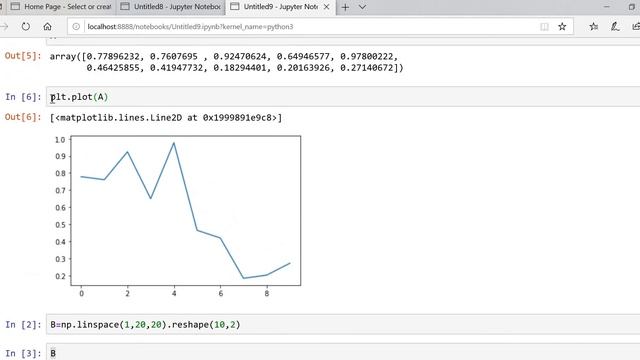The height and width of the screenshot is (360, 640).
Task: Click the In [6] prompt label
Action: (x=23, y=97)
